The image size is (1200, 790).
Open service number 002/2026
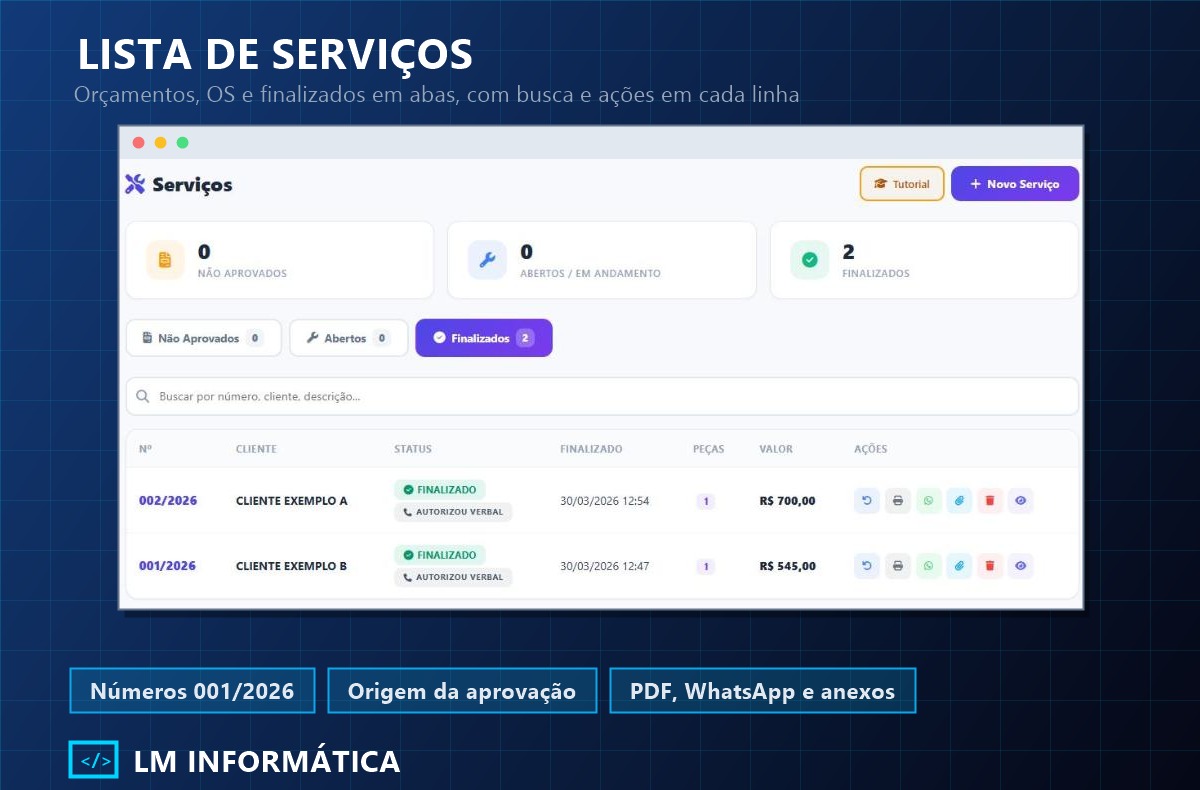[x=168, y=501]
